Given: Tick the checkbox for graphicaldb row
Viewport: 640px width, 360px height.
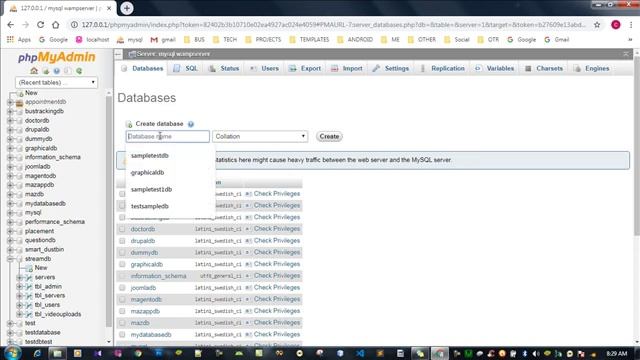Looking at the screenshot, I should pyautogui.click(x=122, y=264).
